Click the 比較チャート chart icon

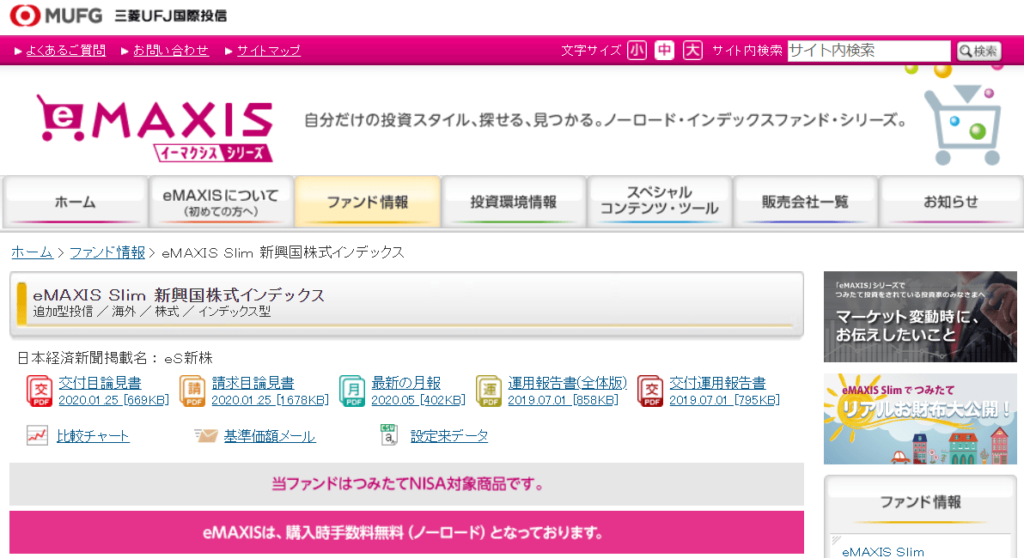(37, 436)
